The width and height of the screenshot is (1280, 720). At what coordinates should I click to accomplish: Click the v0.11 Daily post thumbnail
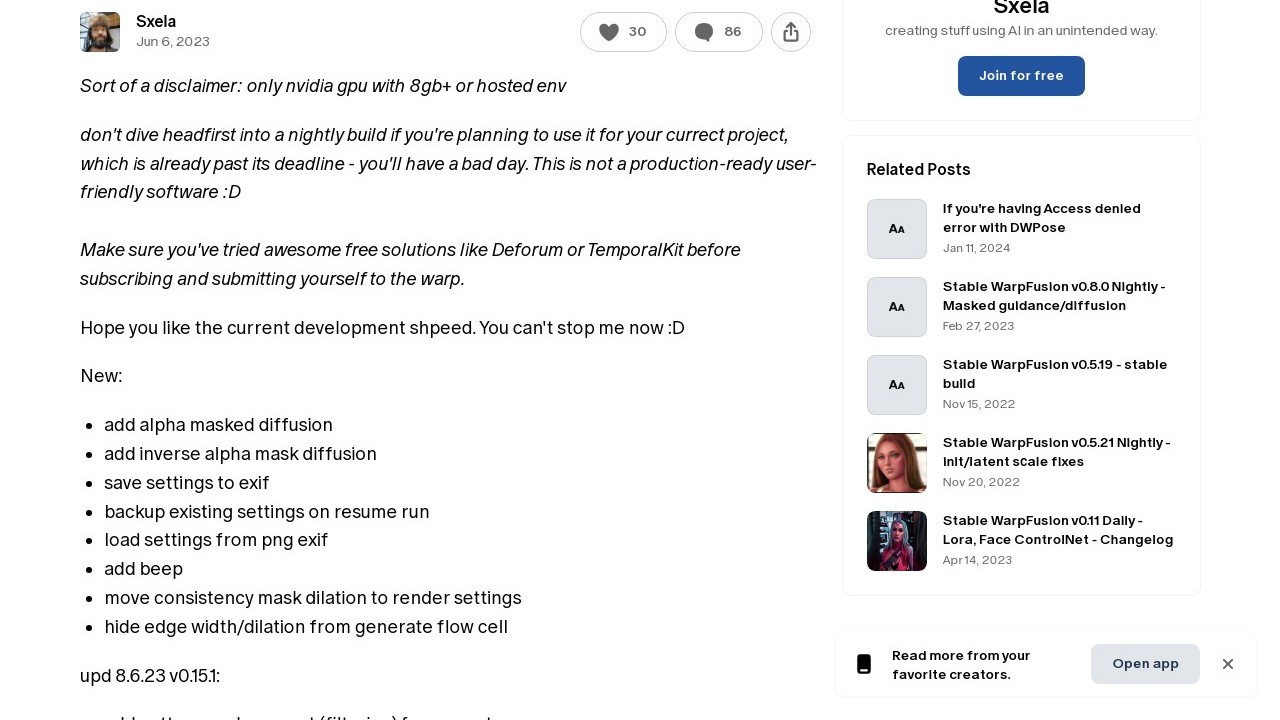(x=897, y=541)
